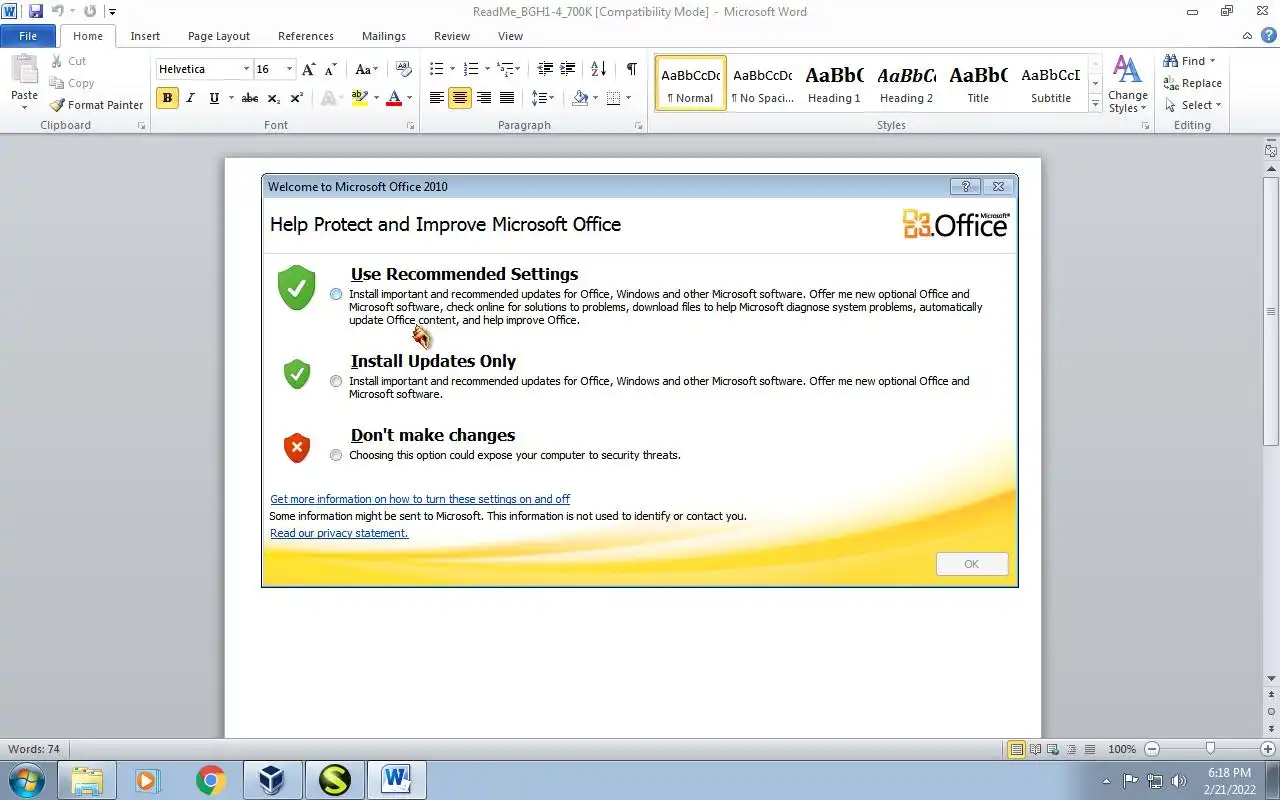Align text left
This screenshot has width=1280, height=800.
point(437,98)
